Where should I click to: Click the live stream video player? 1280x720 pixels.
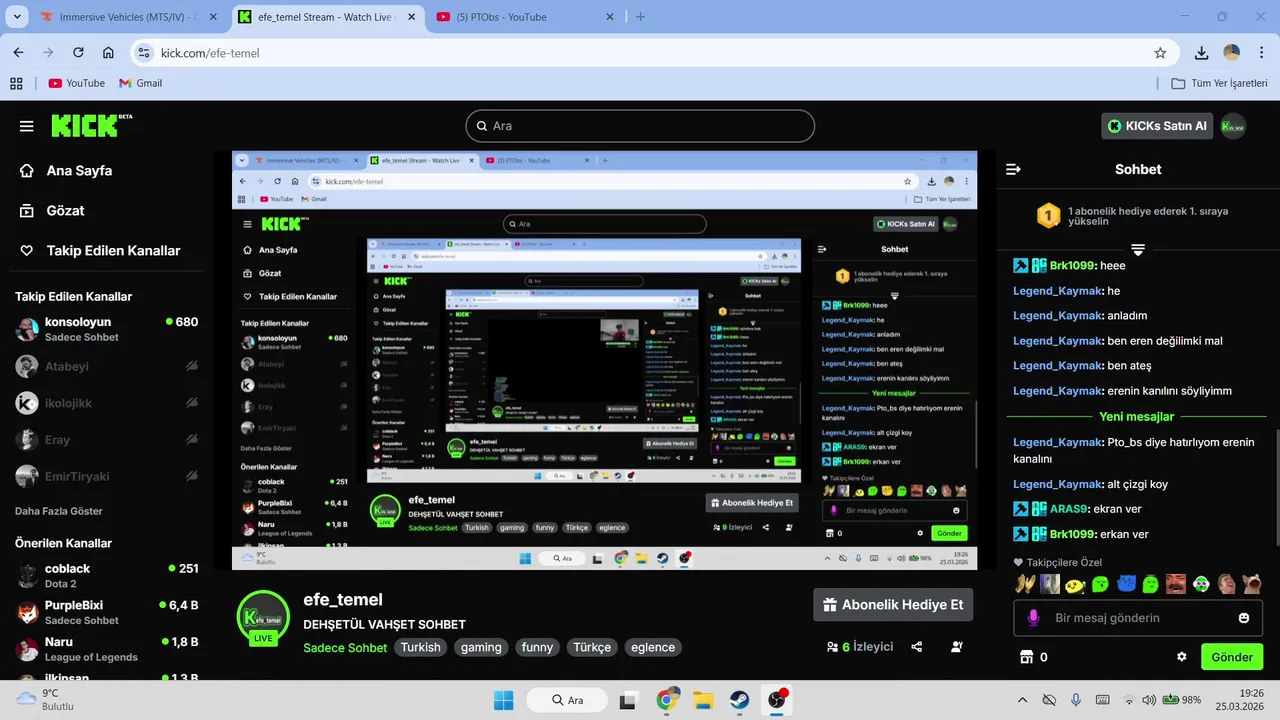604,360
